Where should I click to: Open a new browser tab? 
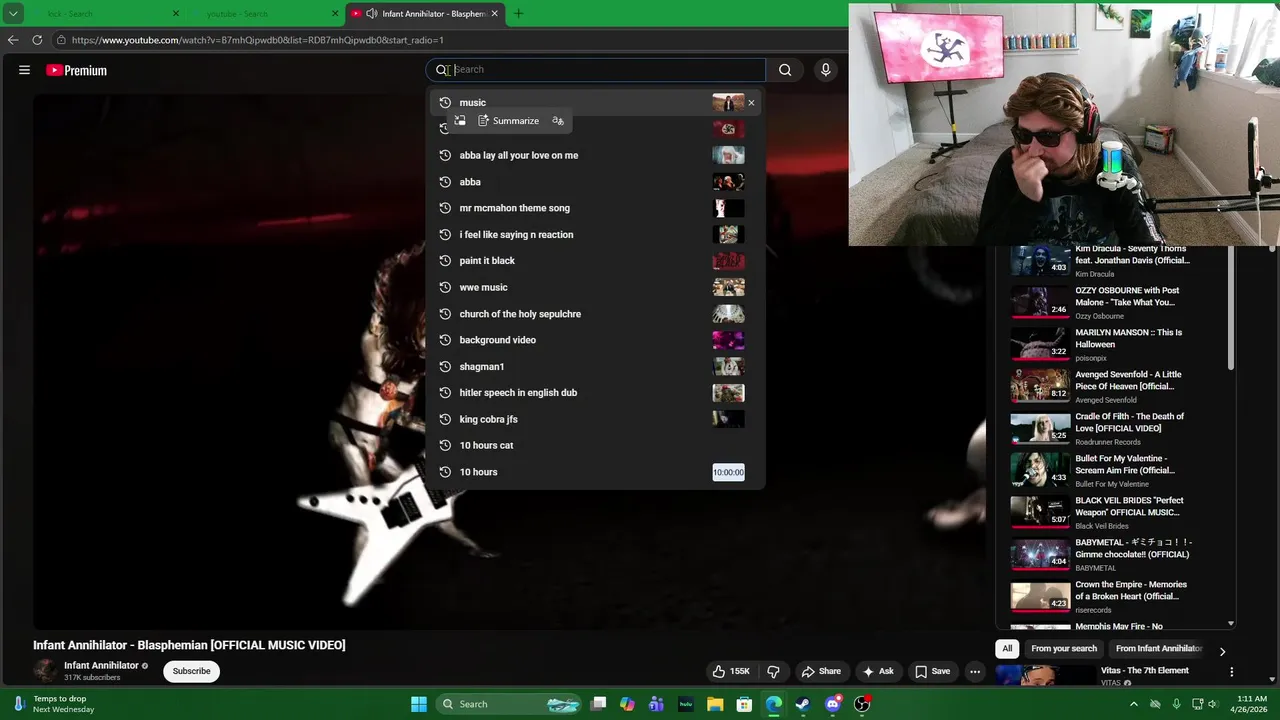tap(518, 14)
